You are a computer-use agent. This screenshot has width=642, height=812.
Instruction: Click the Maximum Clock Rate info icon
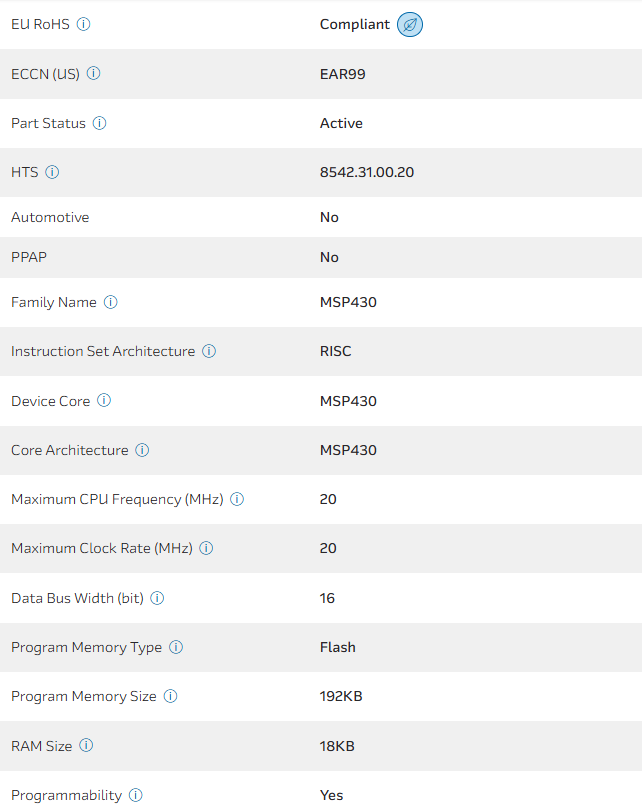click(206, 548)
